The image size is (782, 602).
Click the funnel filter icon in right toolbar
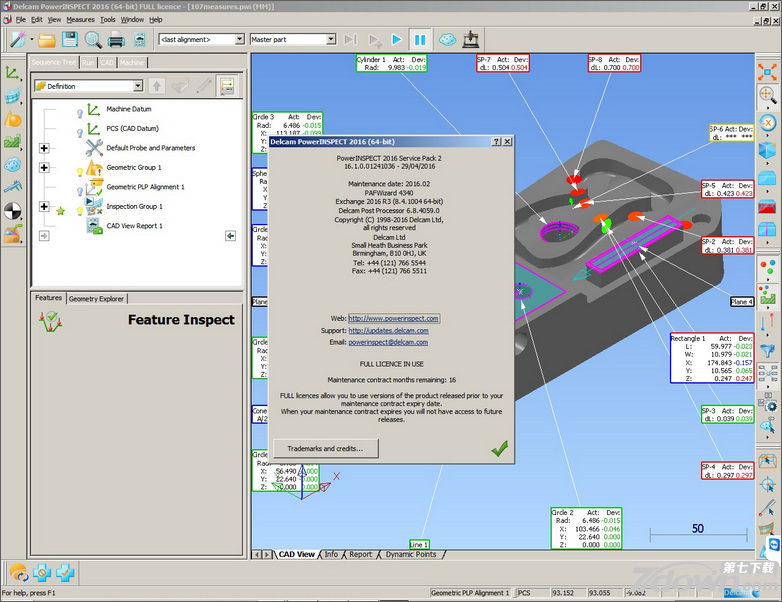pos(768,351)
